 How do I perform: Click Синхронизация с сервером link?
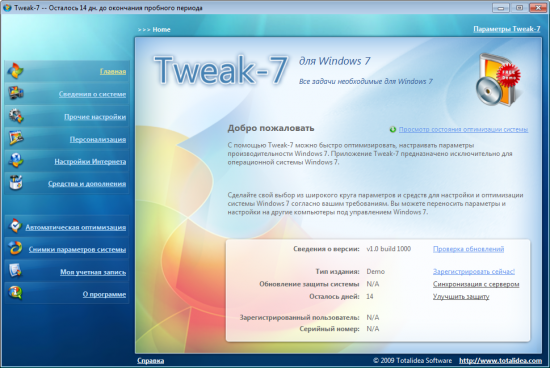click(476, 284)
